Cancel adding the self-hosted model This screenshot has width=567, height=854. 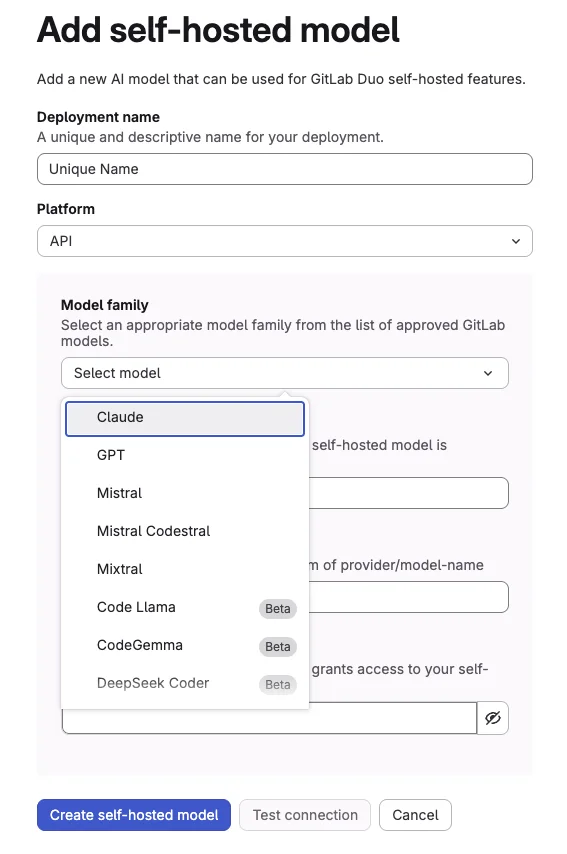pos(415,815)
